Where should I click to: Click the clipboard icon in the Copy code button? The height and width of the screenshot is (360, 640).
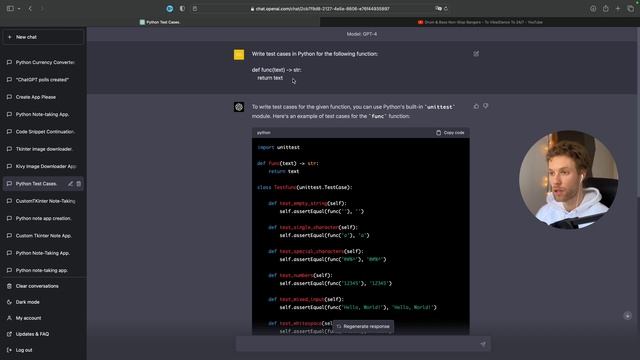point(438,133)
